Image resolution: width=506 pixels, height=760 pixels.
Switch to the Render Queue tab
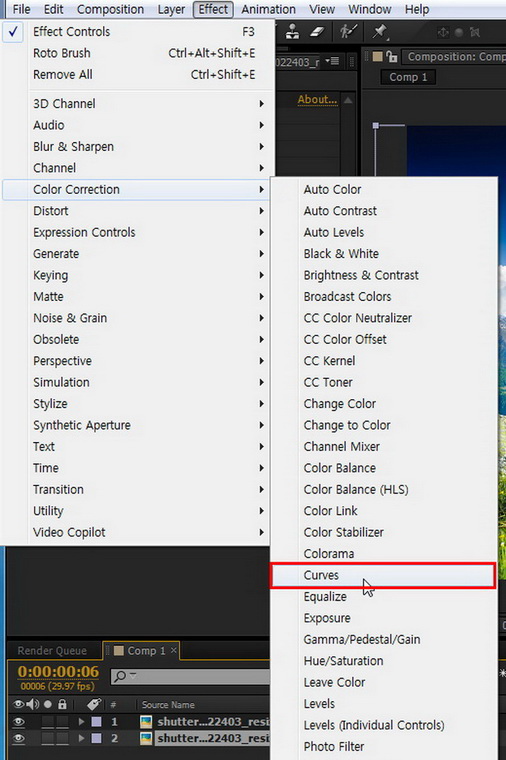52,650
